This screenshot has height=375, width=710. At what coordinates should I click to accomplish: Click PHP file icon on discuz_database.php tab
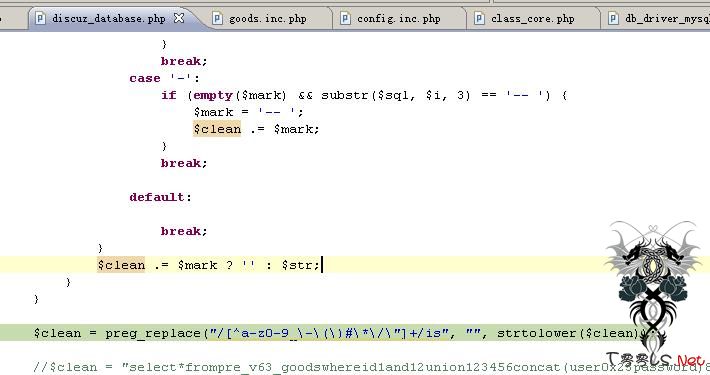tap(40, 18)
